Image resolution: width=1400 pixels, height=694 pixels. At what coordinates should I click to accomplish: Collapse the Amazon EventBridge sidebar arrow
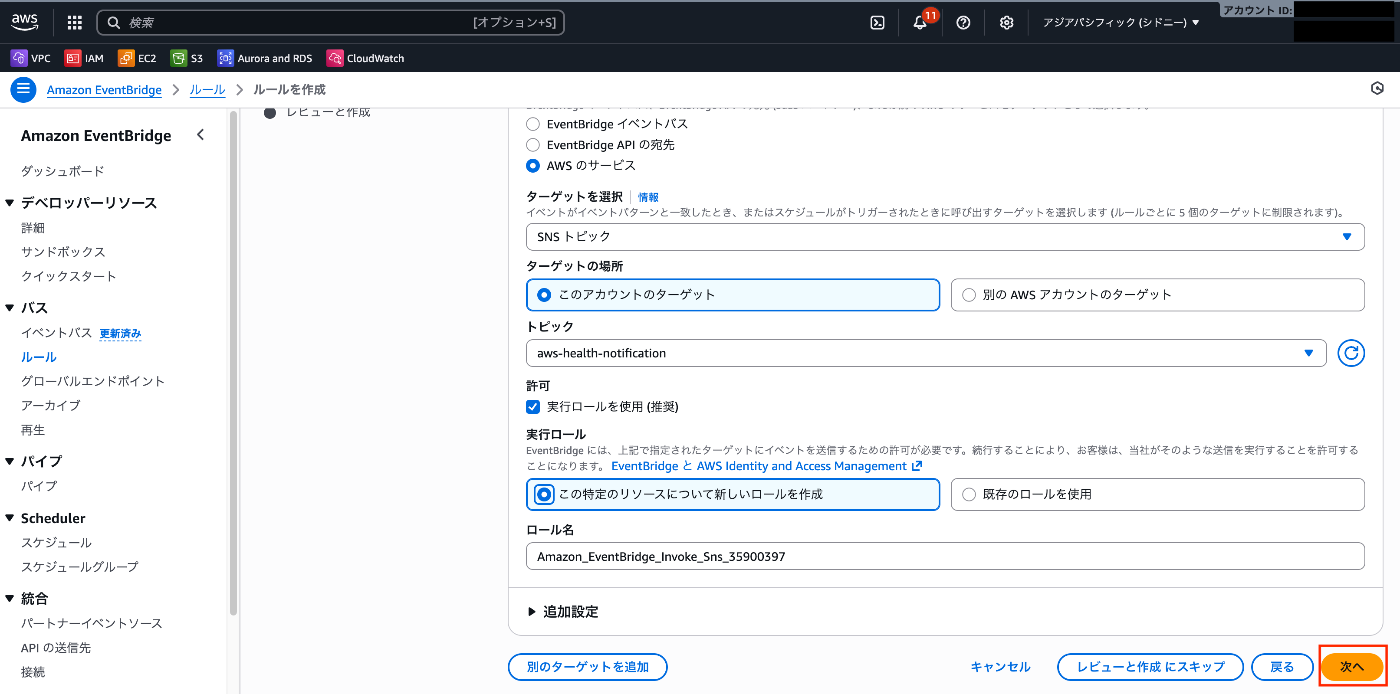(200, 135)
